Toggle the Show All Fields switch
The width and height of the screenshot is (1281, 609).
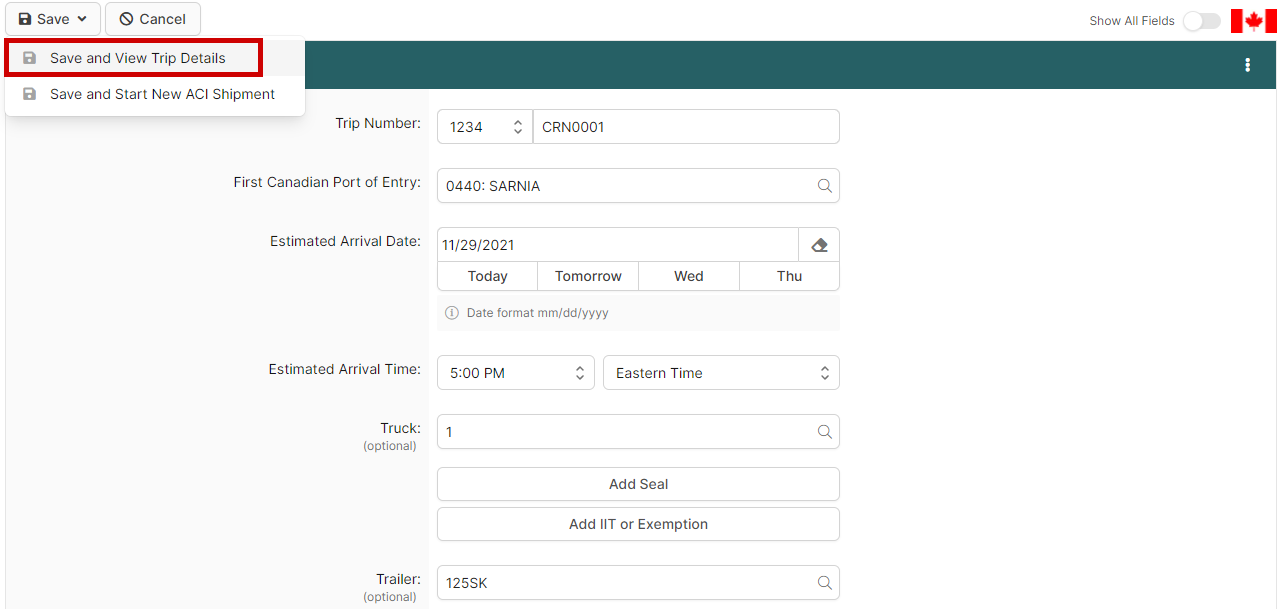coord(1201,21)
